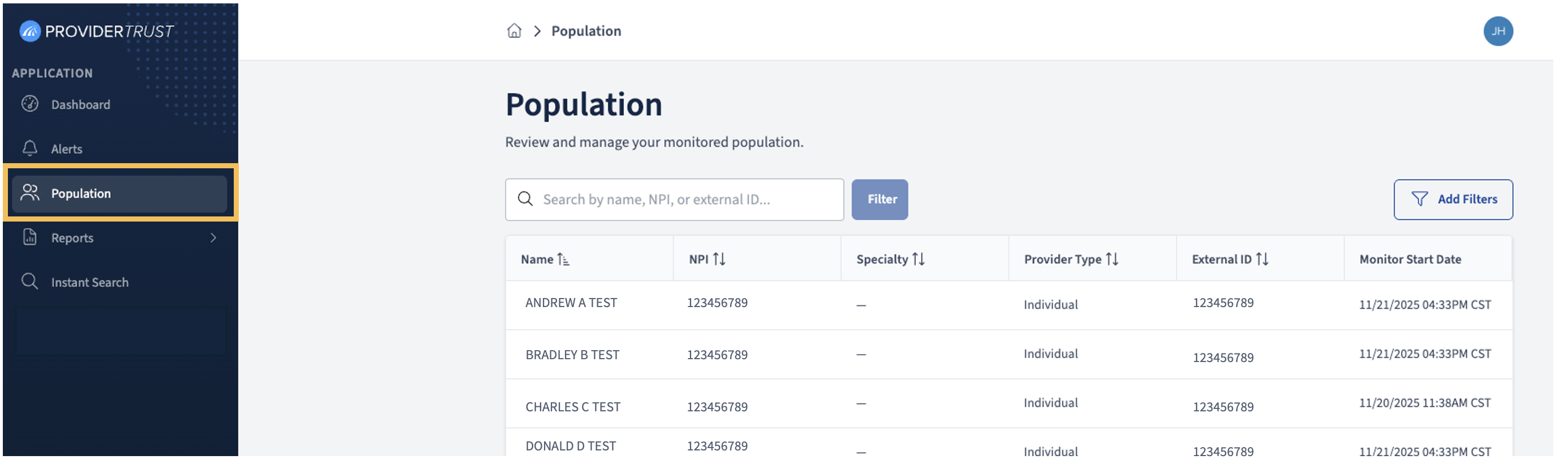The image size is (1568, 468).
Task: Click NPI 123456789 for CHARLES C TEST
Action: 717,407
